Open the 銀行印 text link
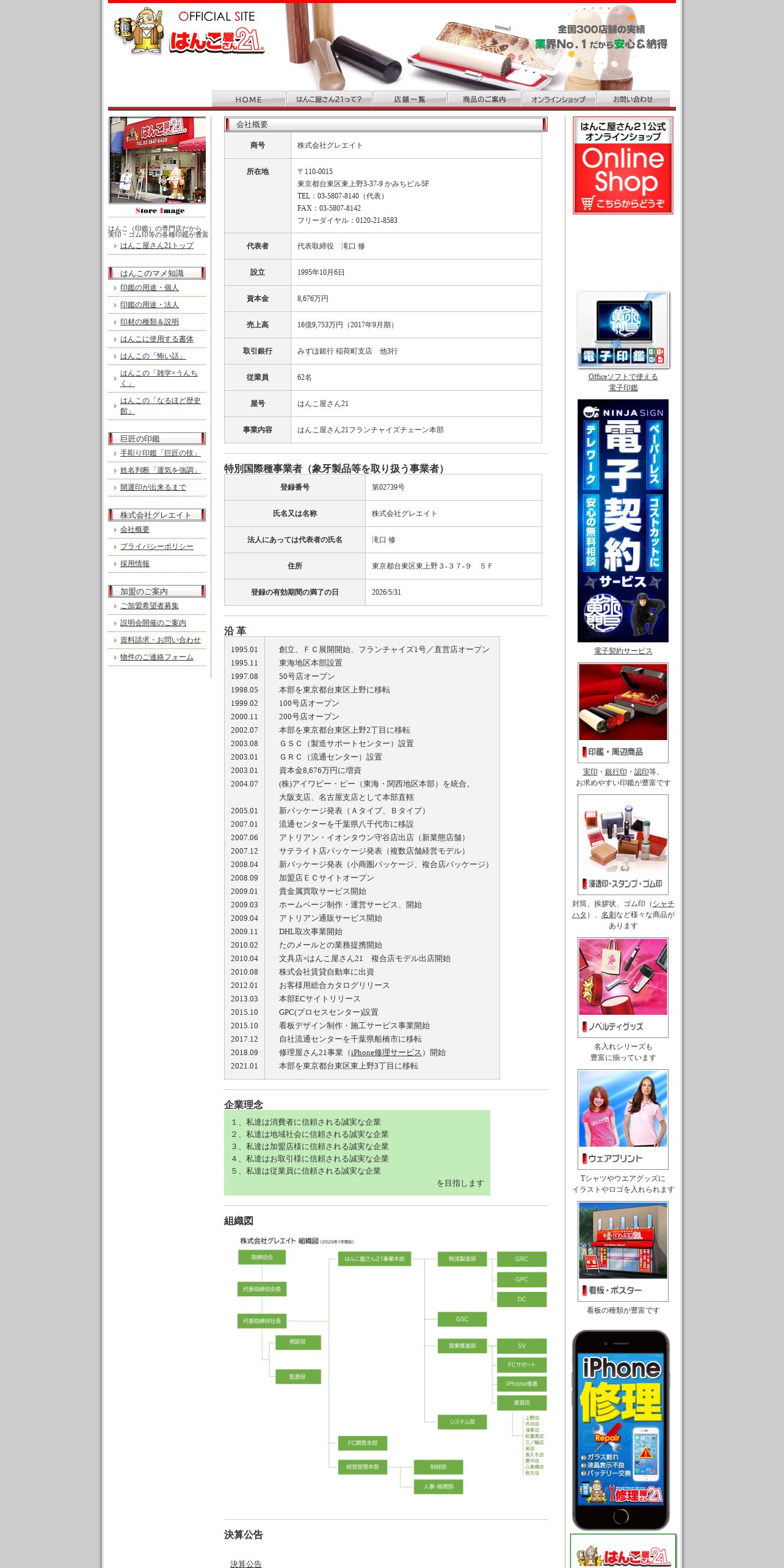784x1568 pixels. point(615,772)
